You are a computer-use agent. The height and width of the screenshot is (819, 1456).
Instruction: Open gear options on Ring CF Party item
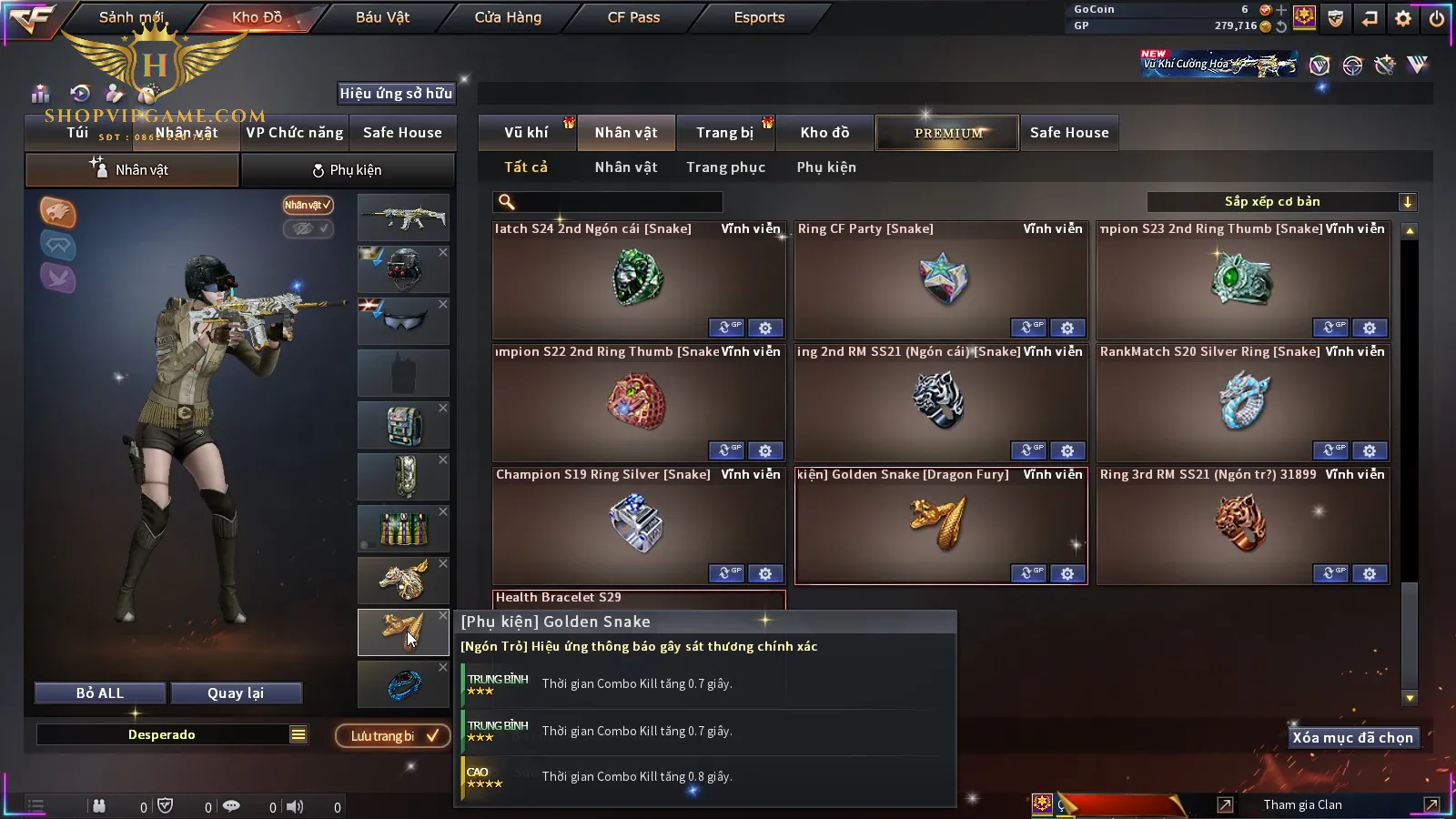(x=1067, y=328)
